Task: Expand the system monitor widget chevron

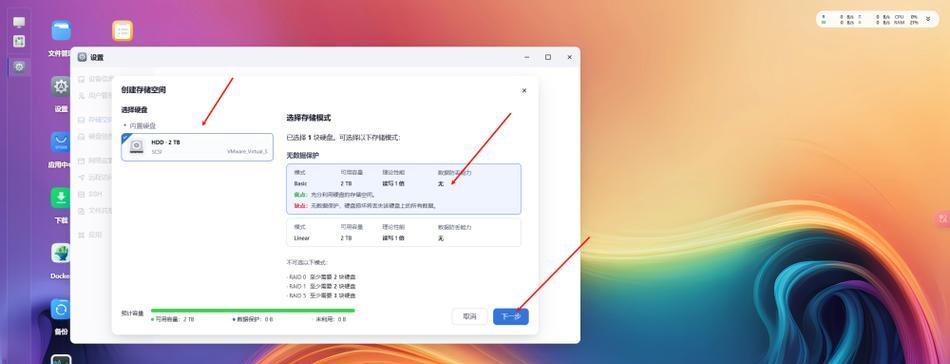Action: [x=928, y=19]
